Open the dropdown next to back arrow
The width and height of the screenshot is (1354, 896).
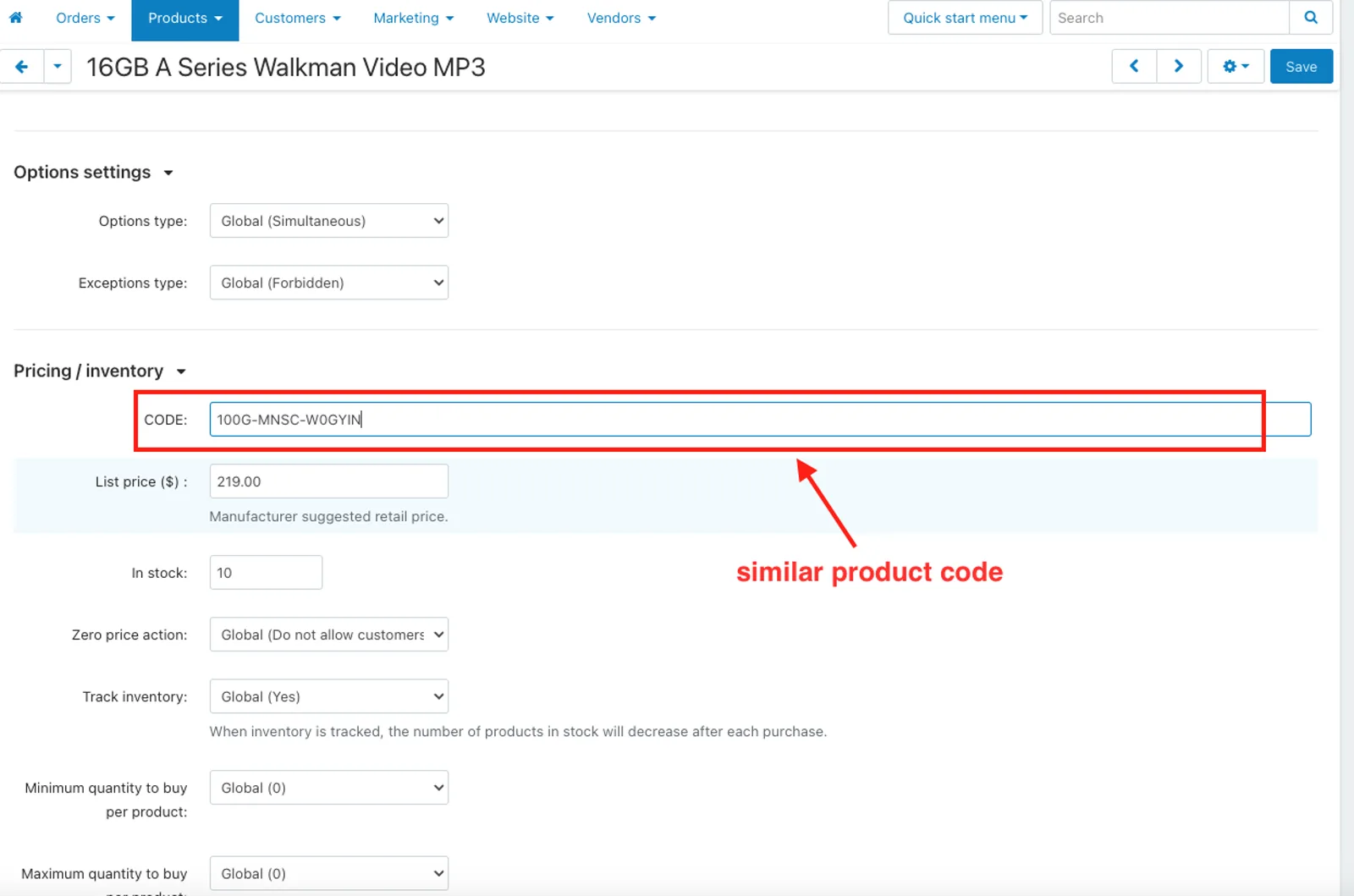pyautogui.click(x=58, y=66)
